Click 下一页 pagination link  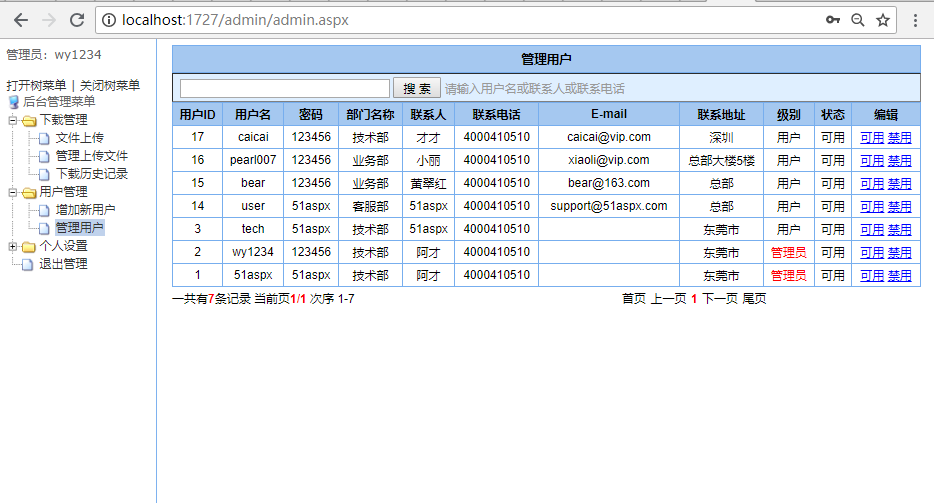click(720, 299)
